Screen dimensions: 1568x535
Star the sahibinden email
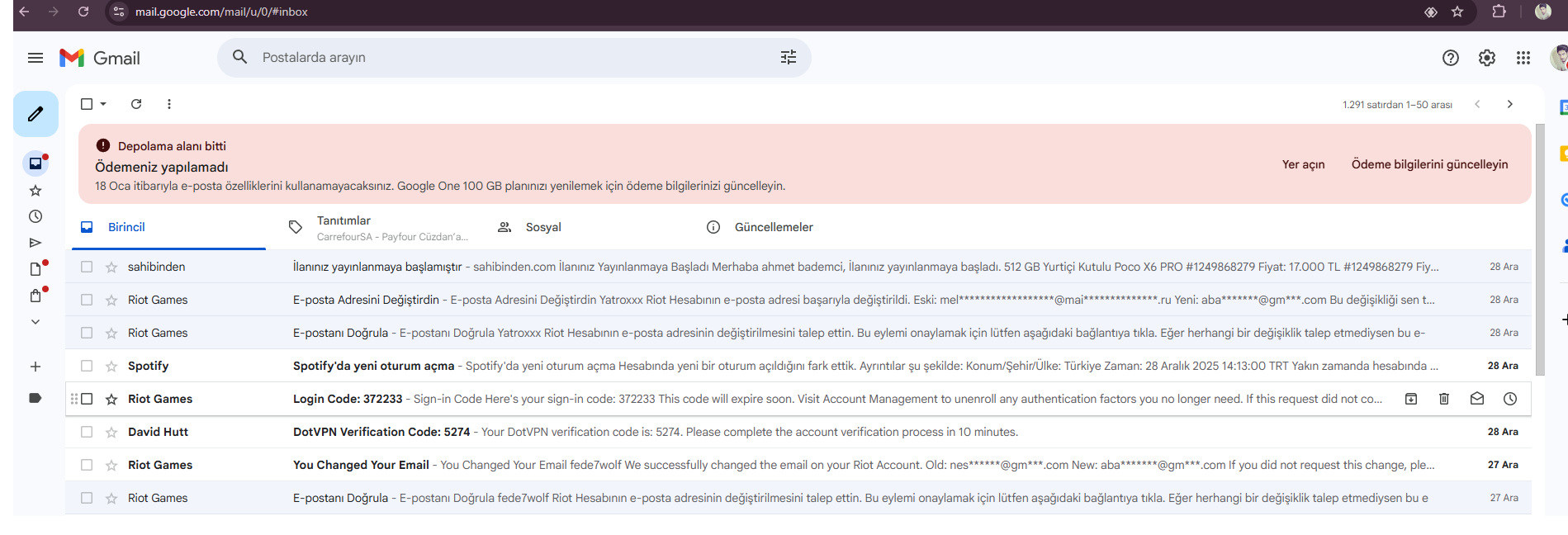tap(111, 267)
